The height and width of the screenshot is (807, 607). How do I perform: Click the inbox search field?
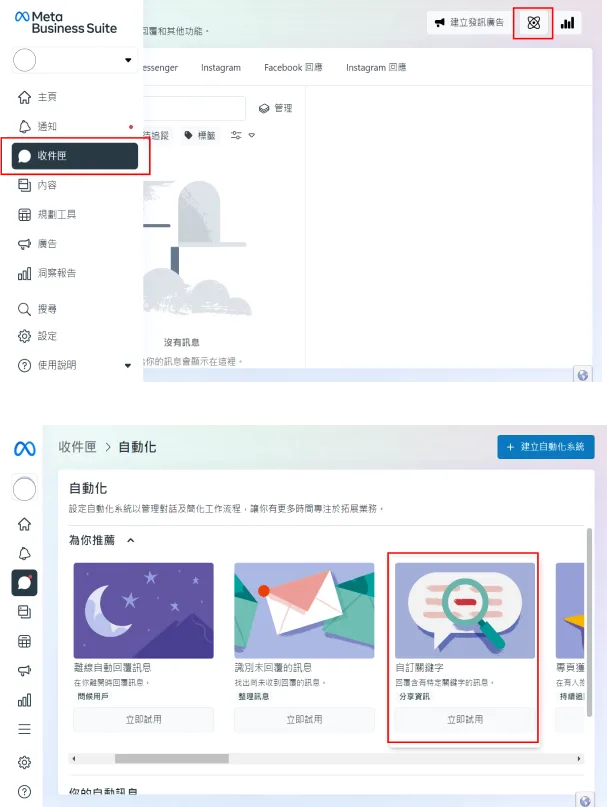pyautogui.click(x=194, y=108)
